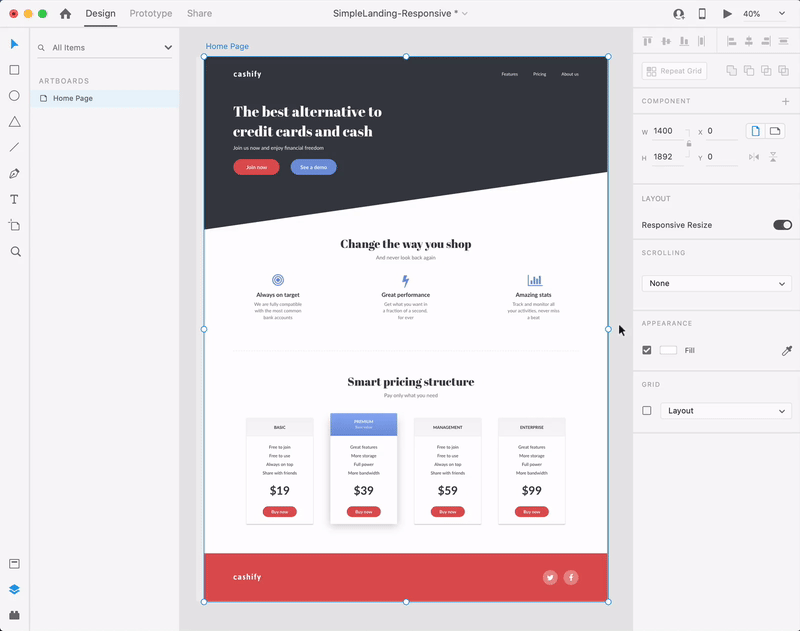800x631 pixels.
Task: Click the boolean Add operation icon
Action: [x=732, y=70]
